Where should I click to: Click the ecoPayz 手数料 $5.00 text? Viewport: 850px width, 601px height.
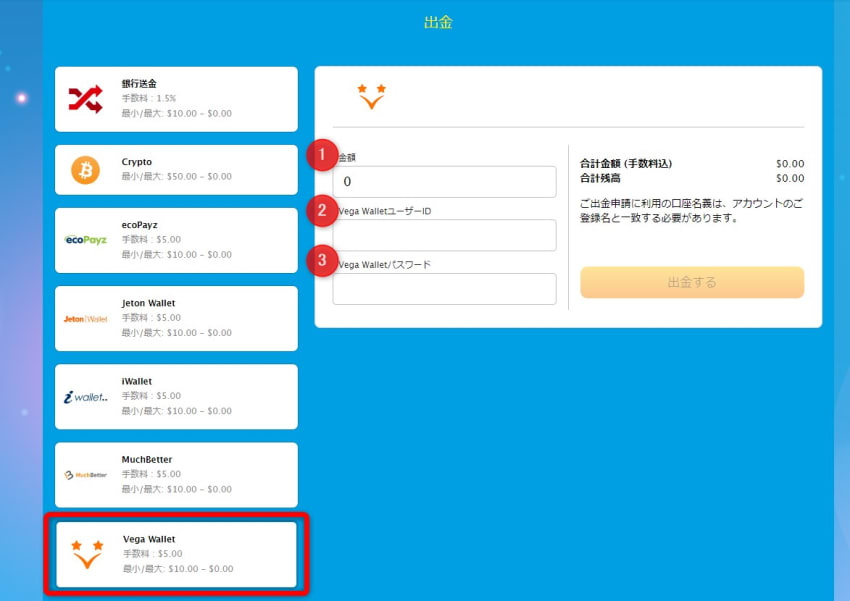click(151, 239)
